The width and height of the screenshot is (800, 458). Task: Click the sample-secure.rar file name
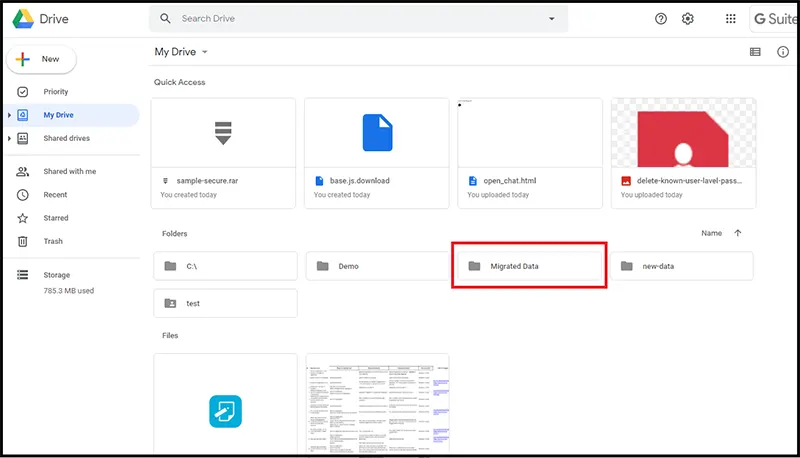(207, 181)
